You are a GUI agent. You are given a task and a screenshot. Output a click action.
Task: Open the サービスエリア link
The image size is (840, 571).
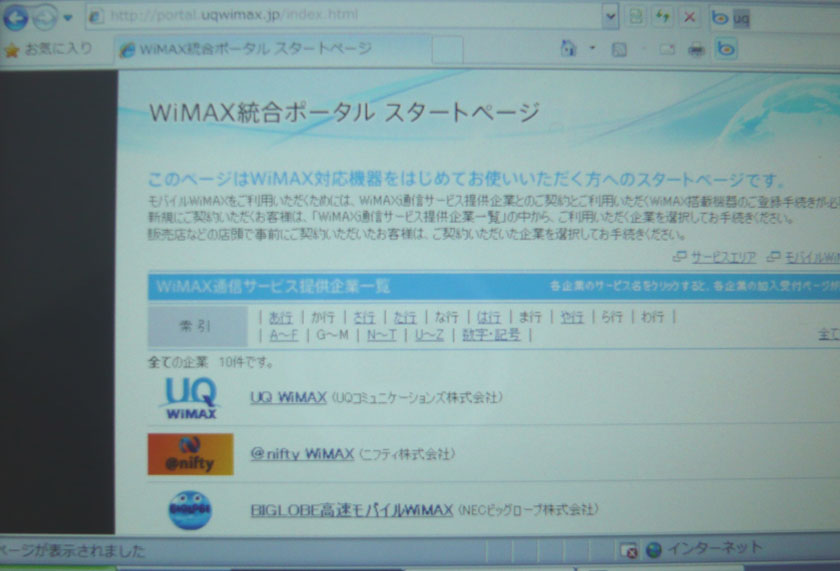[723, 258]
